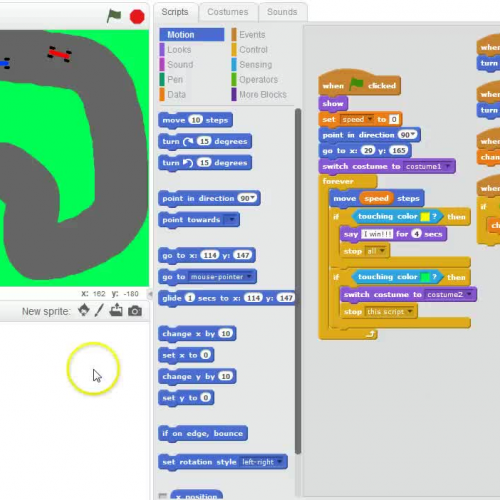Open costume1 dropdown in switch costume block
The height and width of the screenshot is (500, 500).
(448, 166)
